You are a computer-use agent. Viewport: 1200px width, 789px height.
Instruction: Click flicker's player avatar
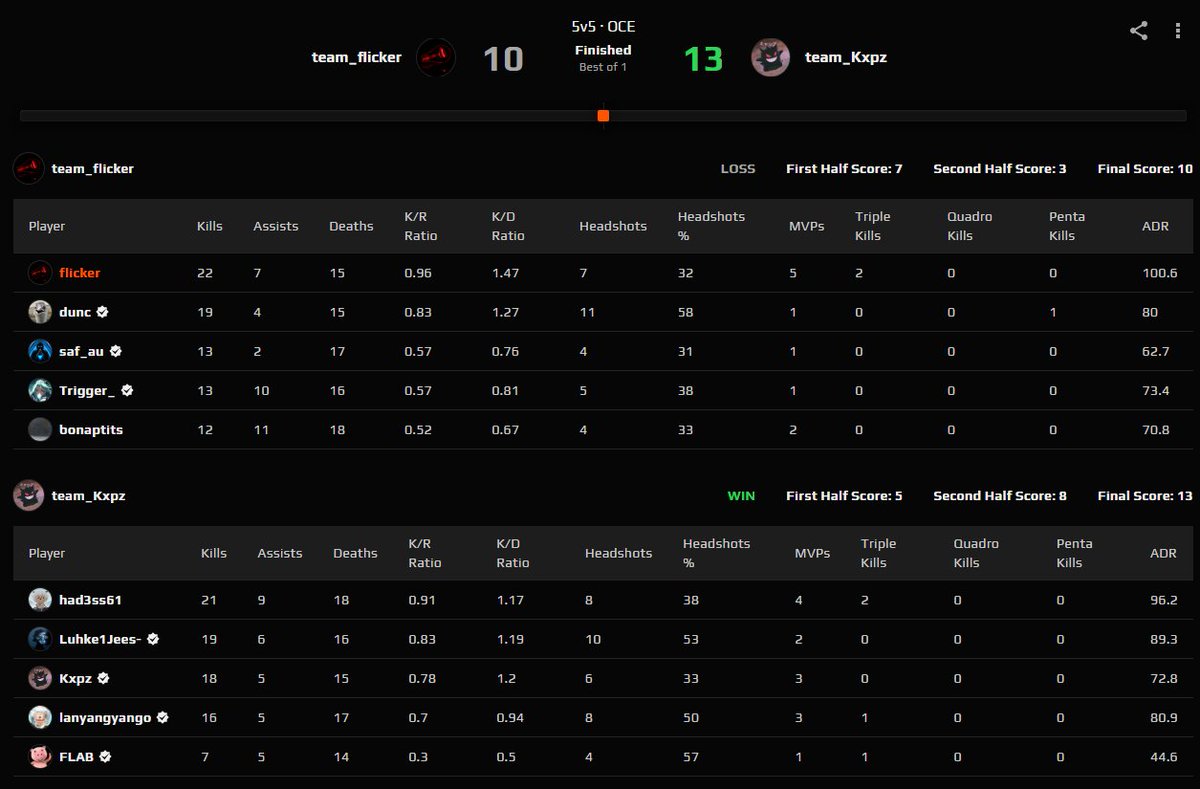point(40,272)
